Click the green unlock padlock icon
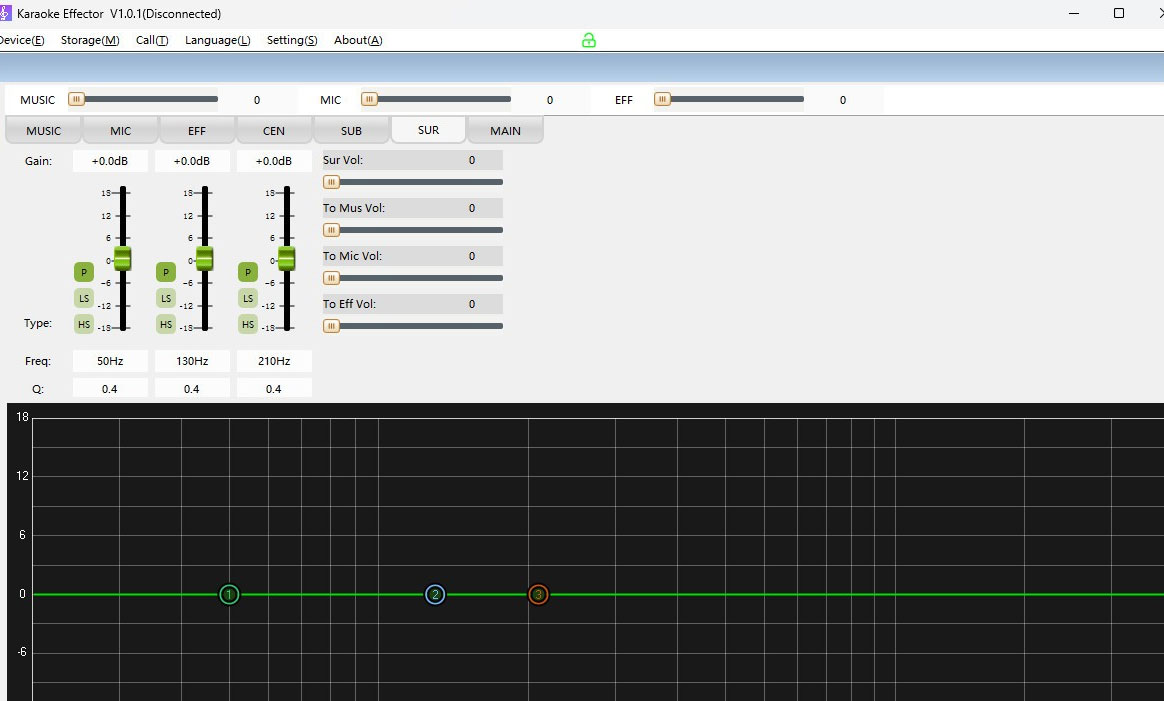Image resolution: width=1164 pixels, height=701 pixels. coord(589,40)
